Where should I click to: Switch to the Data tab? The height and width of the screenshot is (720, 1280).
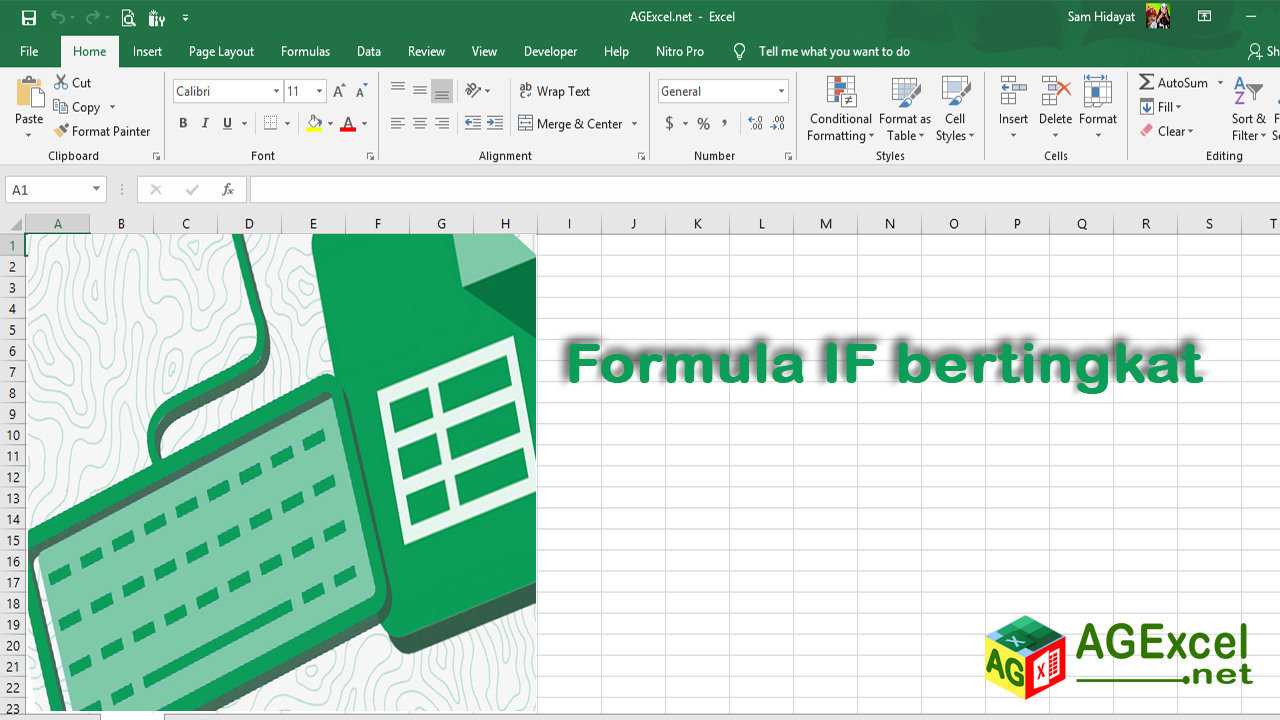(369, 51)
